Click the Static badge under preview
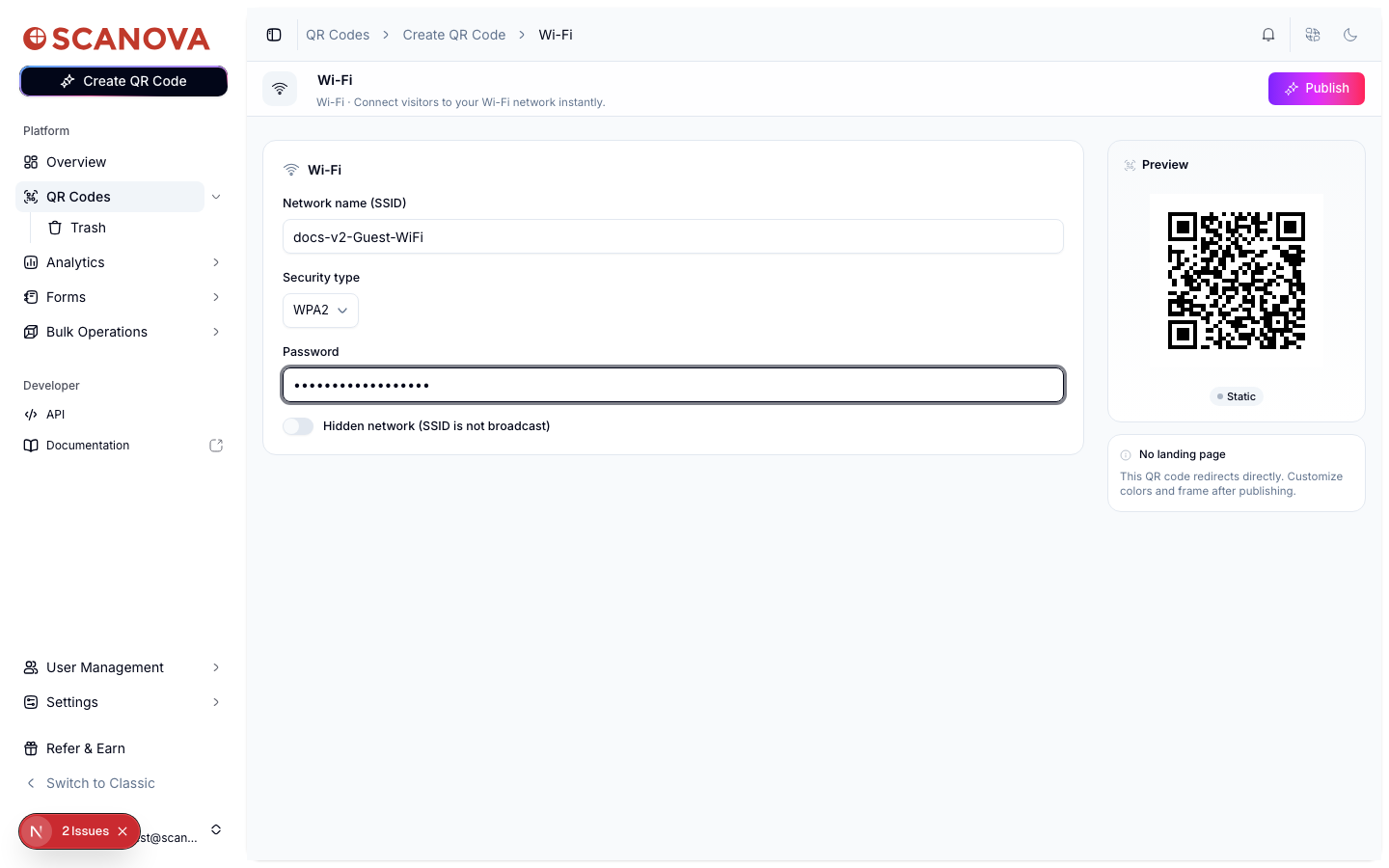Viewport: 1389px width, 868px height. (1237, 396)
